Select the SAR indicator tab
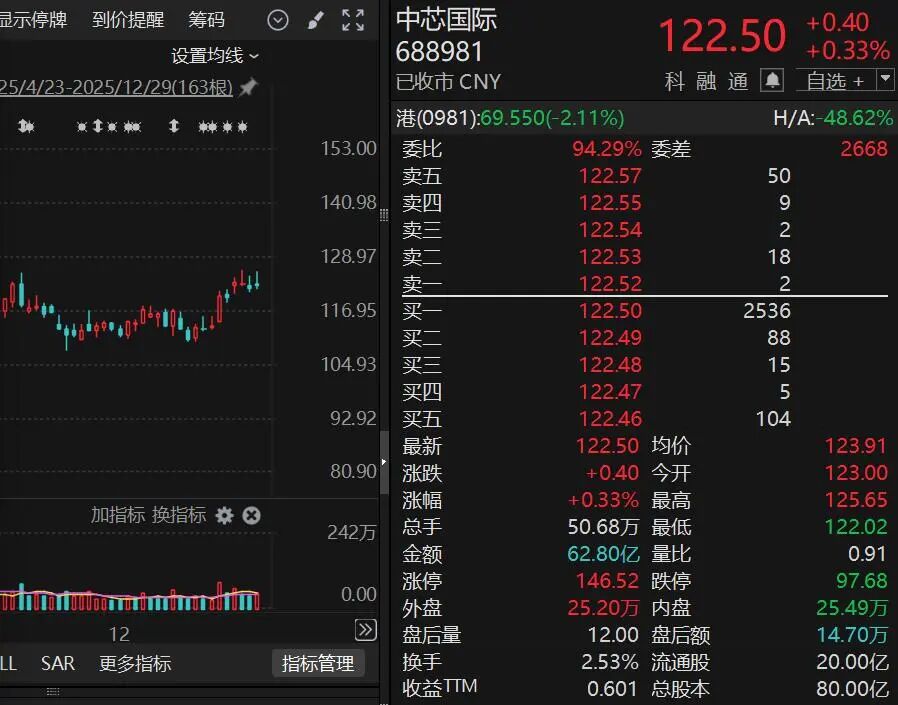The height and width of the screenshot is (705, 898). click(58, 663)
